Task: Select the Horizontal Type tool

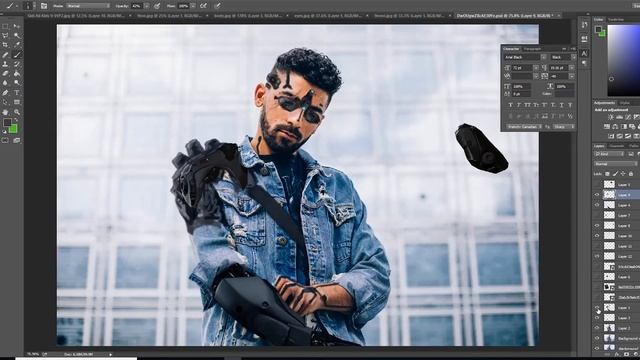Action: (x=17, y=93)
